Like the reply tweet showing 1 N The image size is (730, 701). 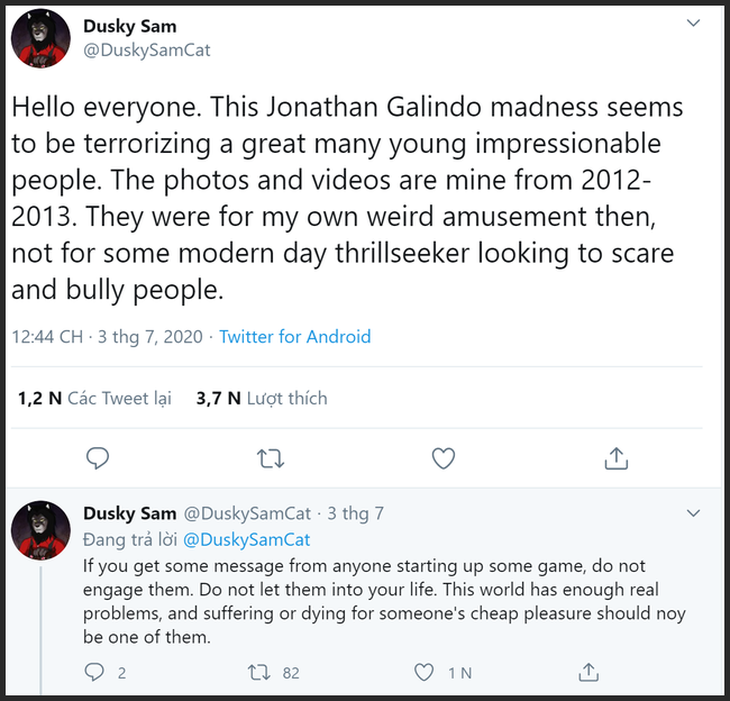pos(424,672)
